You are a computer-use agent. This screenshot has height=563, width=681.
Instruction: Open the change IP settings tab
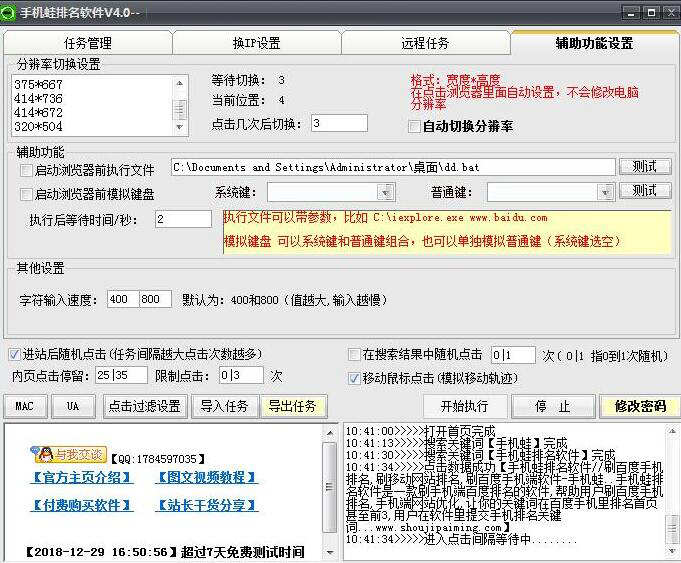click(257, 43)
